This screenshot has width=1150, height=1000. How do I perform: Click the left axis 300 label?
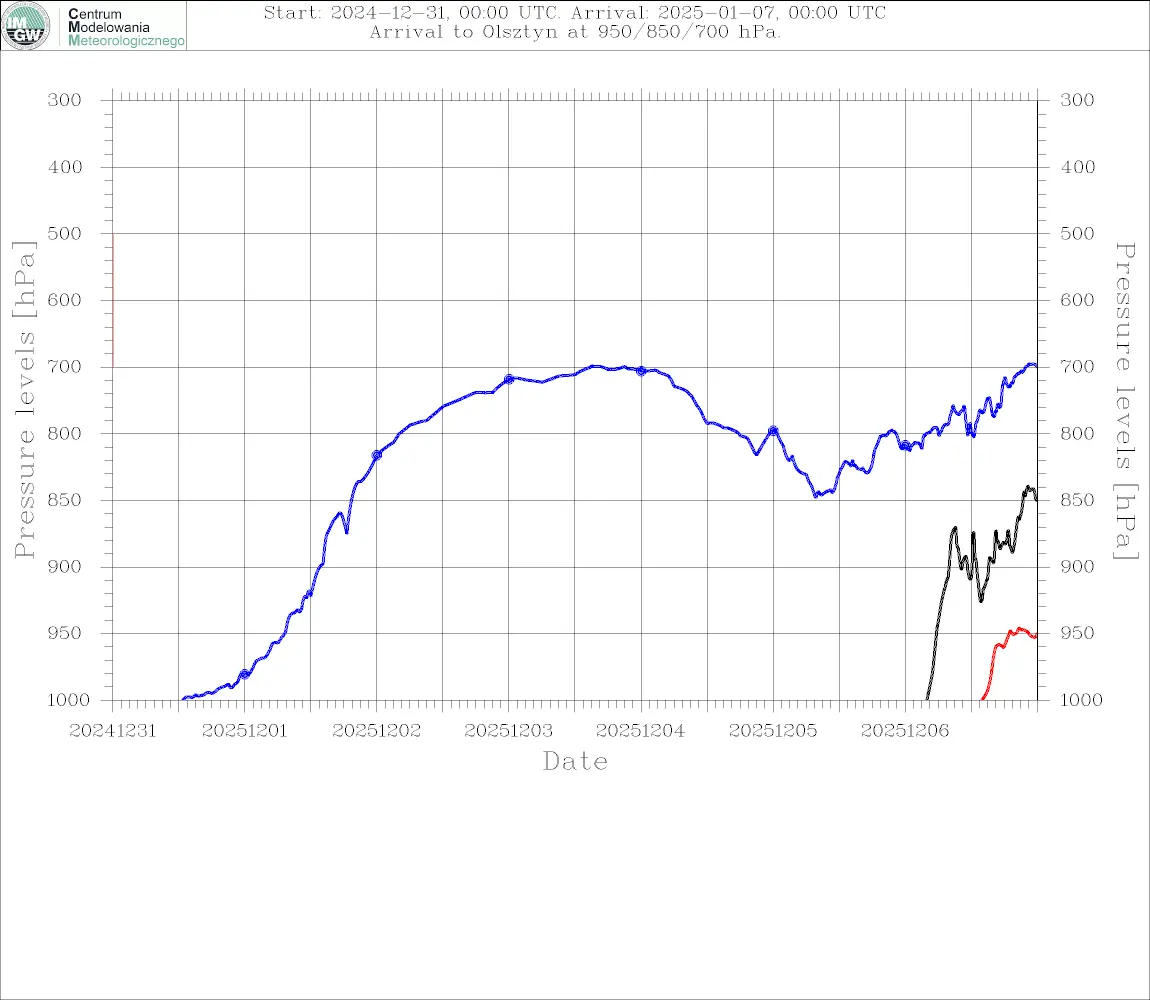click(65, 100)
